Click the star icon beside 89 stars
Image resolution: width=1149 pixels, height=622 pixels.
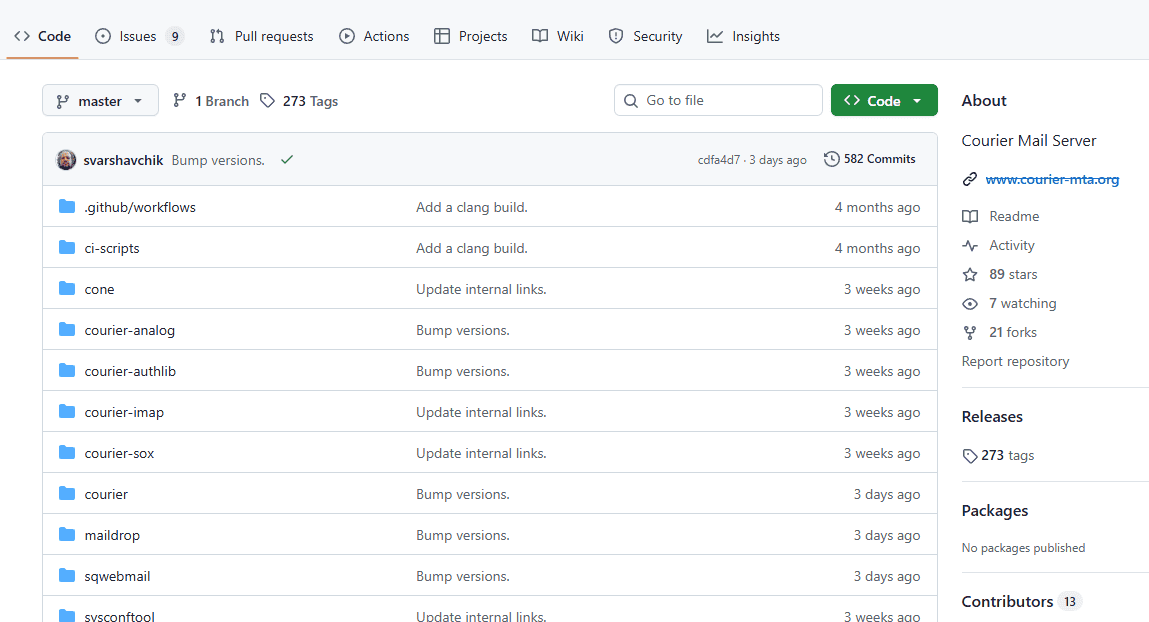coord(969,274)
